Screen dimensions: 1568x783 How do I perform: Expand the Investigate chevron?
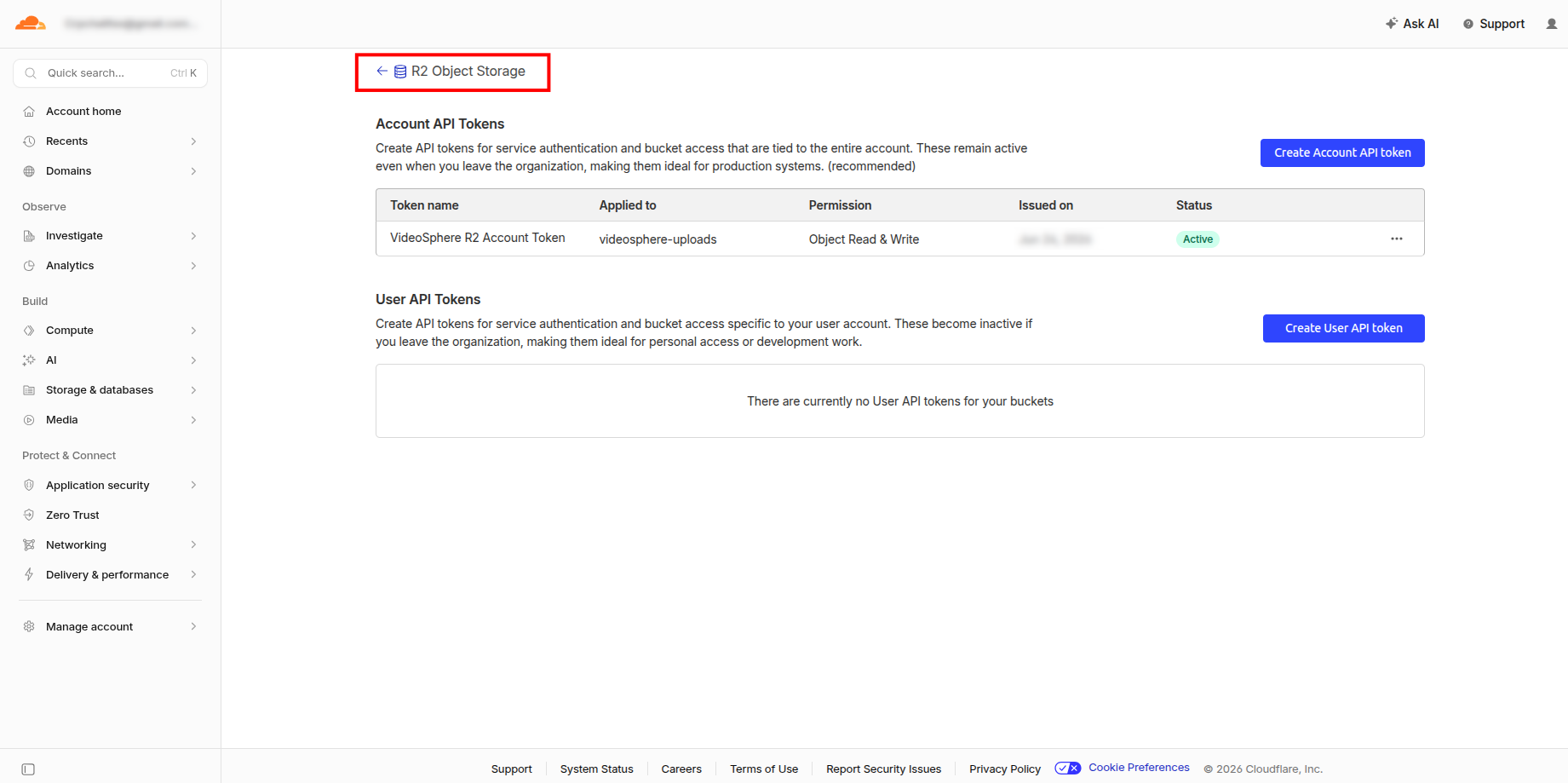pyautogui.click(x=194, y=236)
